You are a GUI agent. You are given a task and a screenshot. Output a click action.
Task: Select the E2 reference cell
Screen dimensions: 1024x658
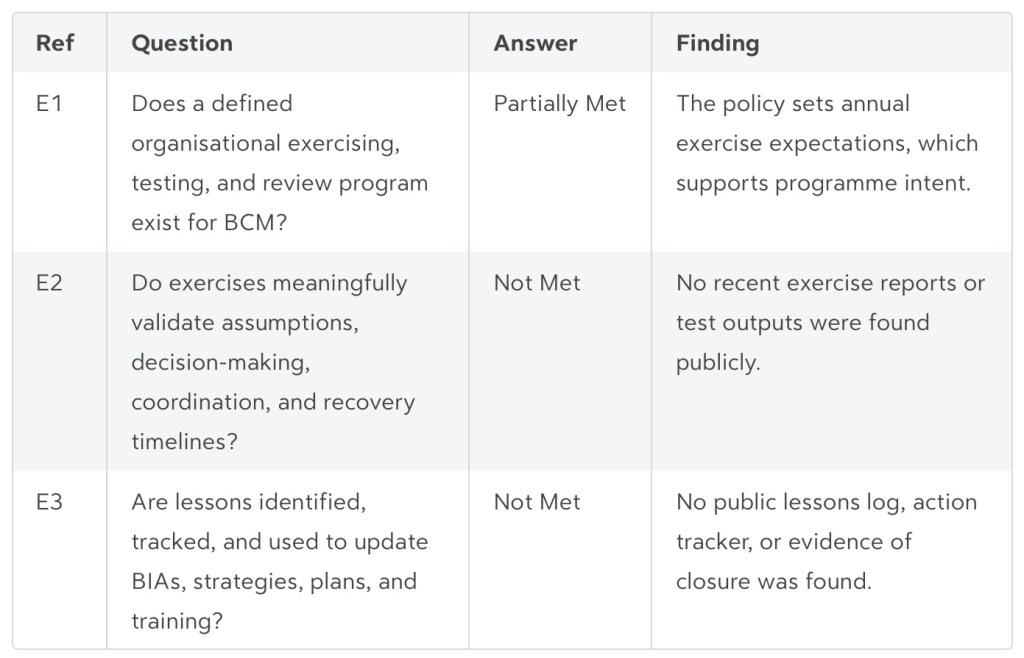click(x=49, y=283)
